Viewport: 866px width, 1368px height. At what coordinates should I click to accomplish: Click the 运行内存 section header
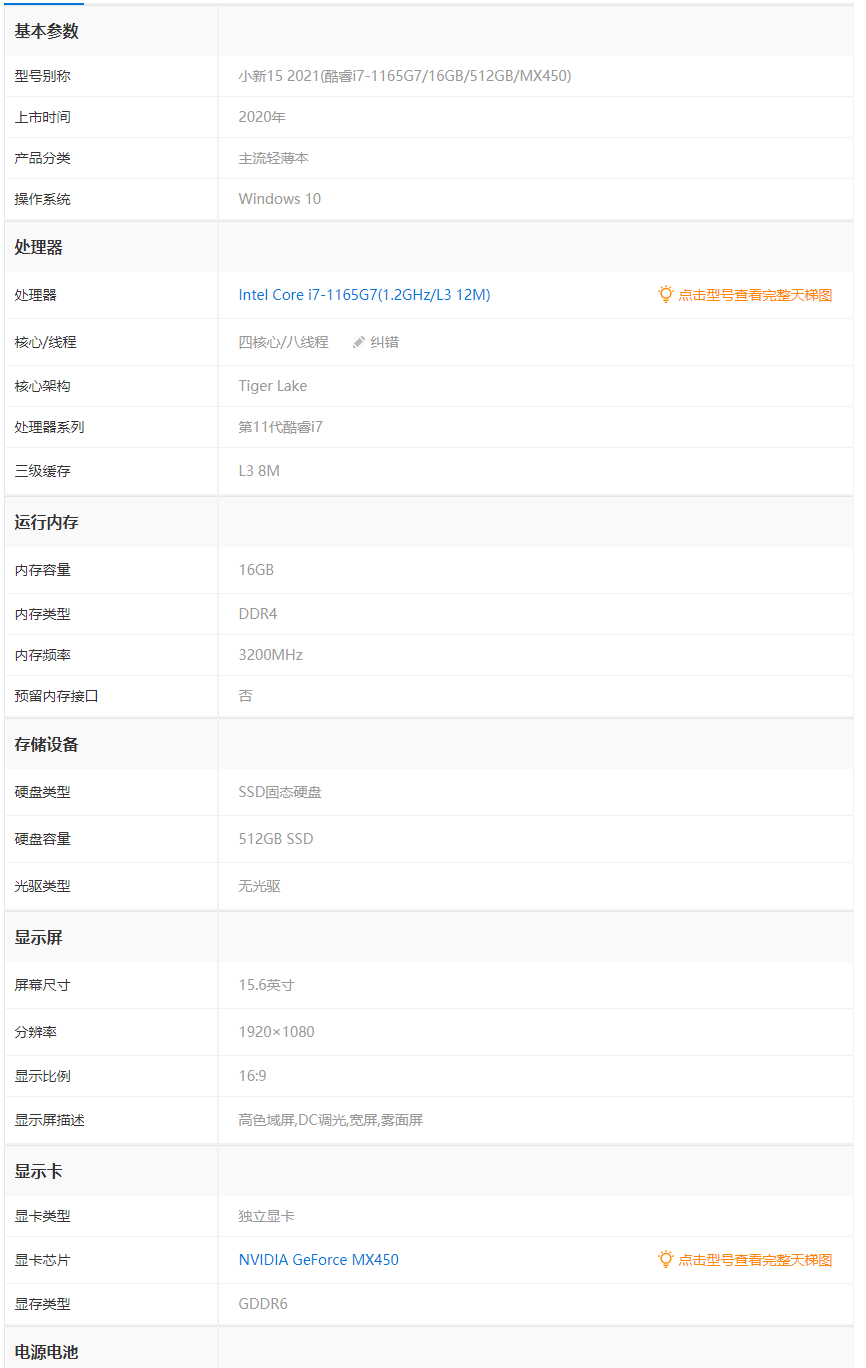point(46,522)
